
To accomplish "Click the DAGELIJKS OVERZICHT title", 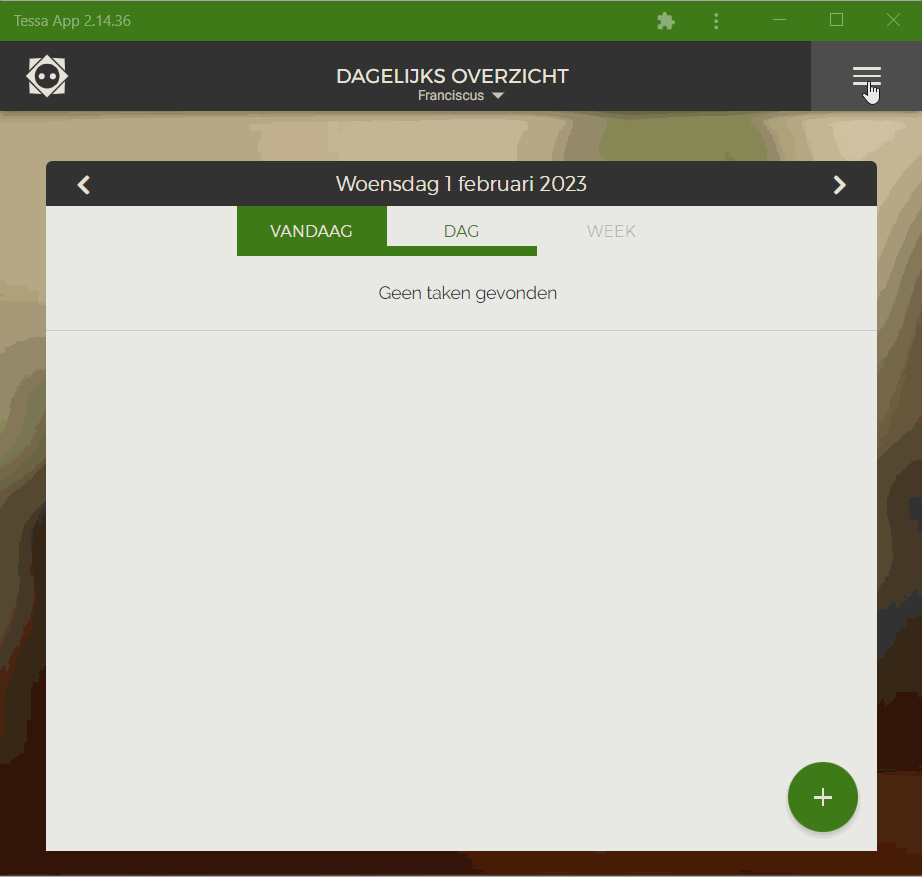I will click(452, 76).
